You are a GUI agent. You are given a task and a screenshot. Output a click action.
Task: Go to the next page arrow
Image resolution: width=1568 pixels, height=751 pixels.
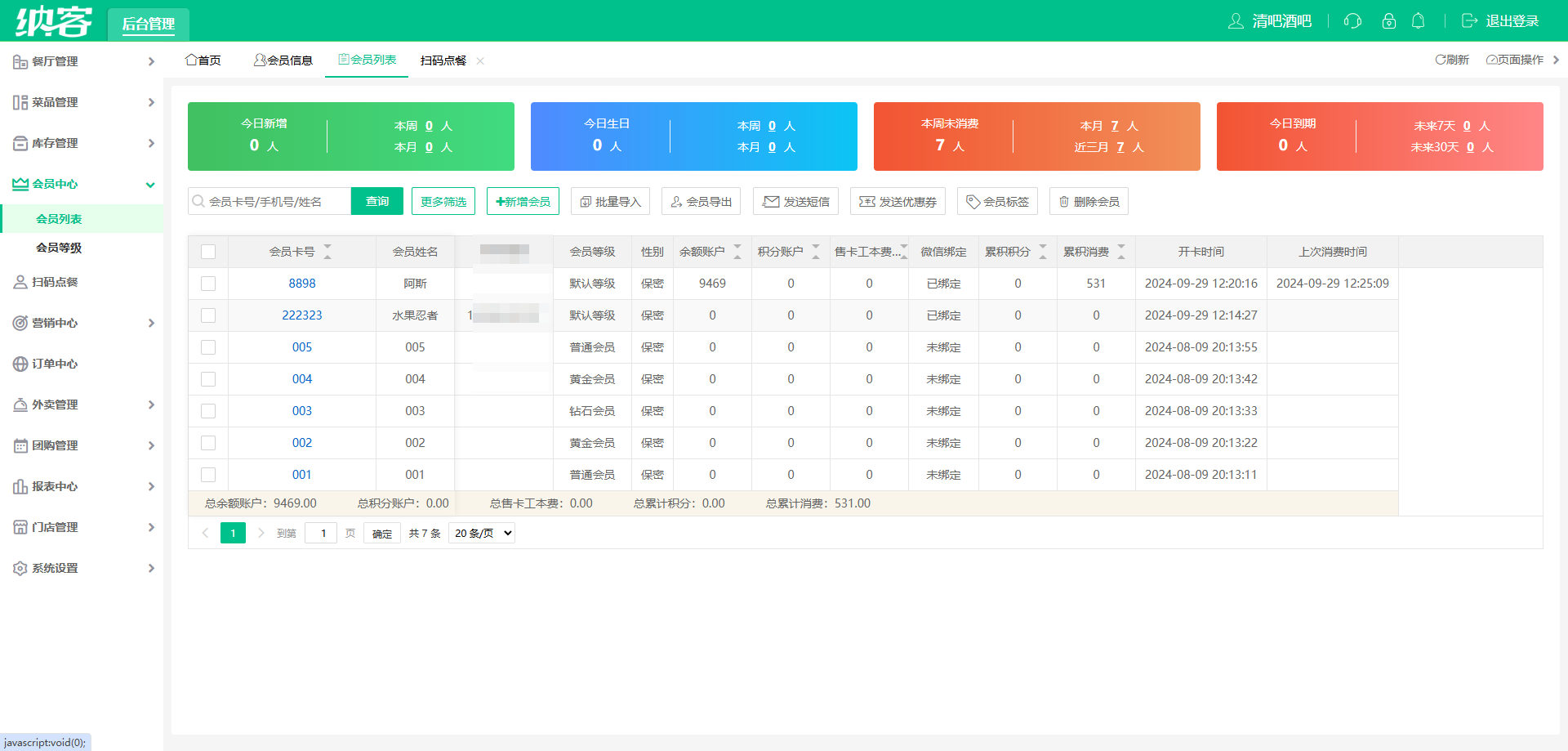[x=261, y=533]
